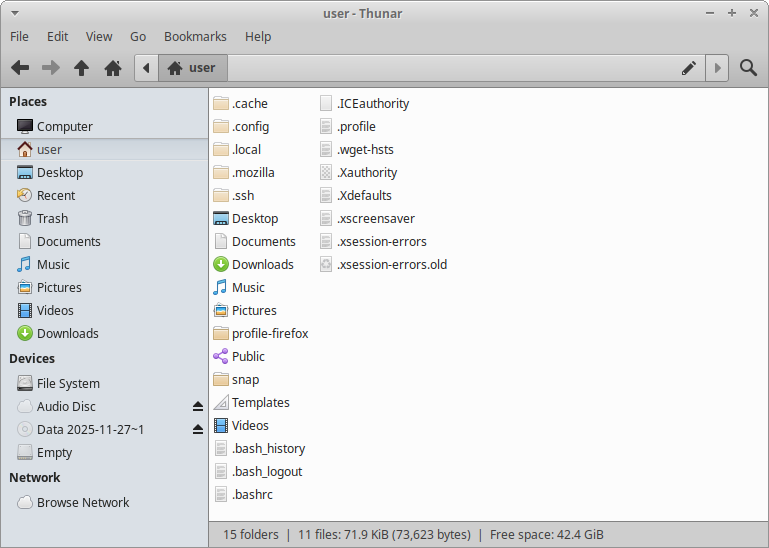
Task: Select the Templates folder
Action: coord(252,403)
